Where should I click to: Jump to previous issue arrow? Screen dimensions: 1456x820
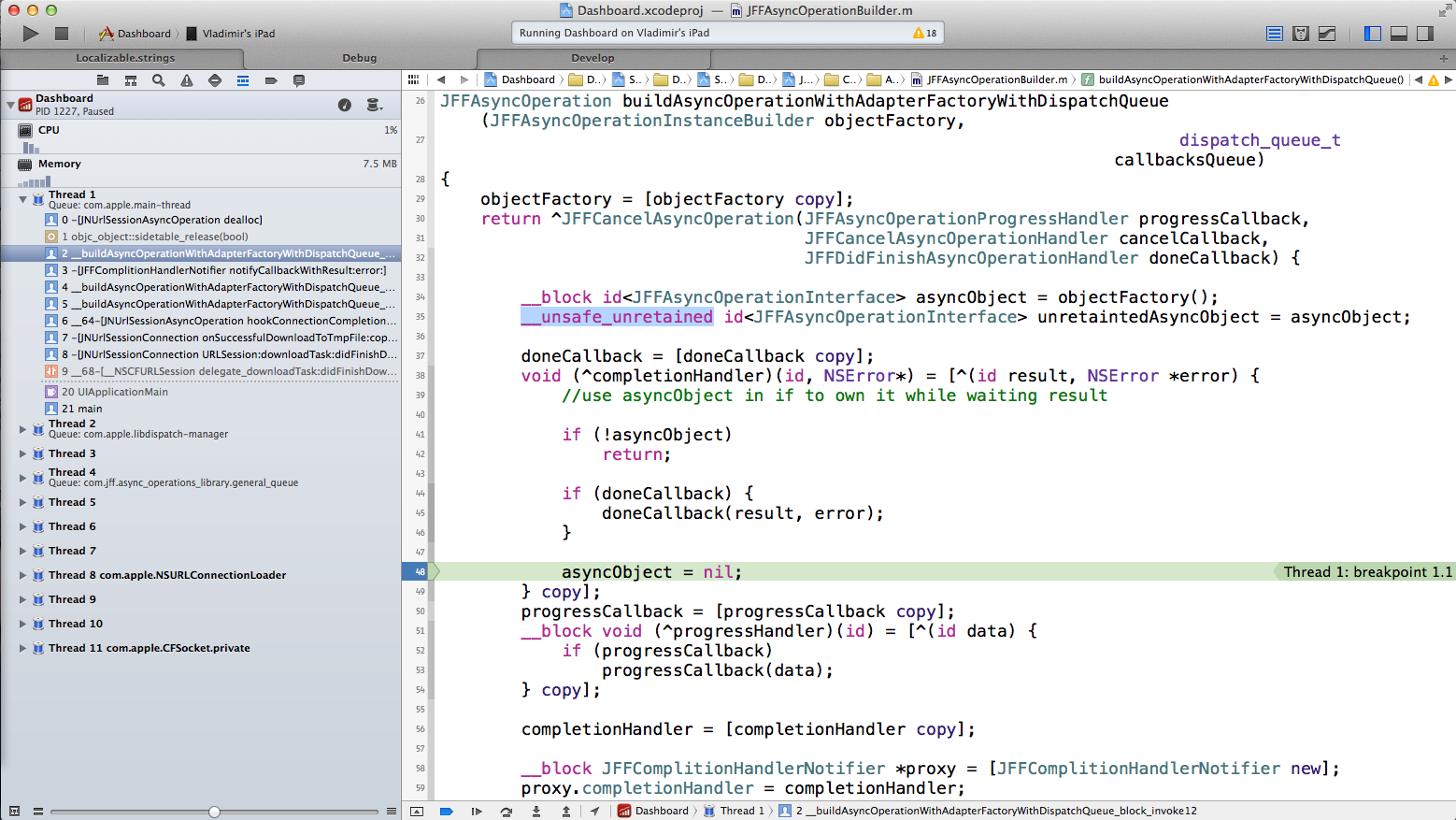[1419, 79]
